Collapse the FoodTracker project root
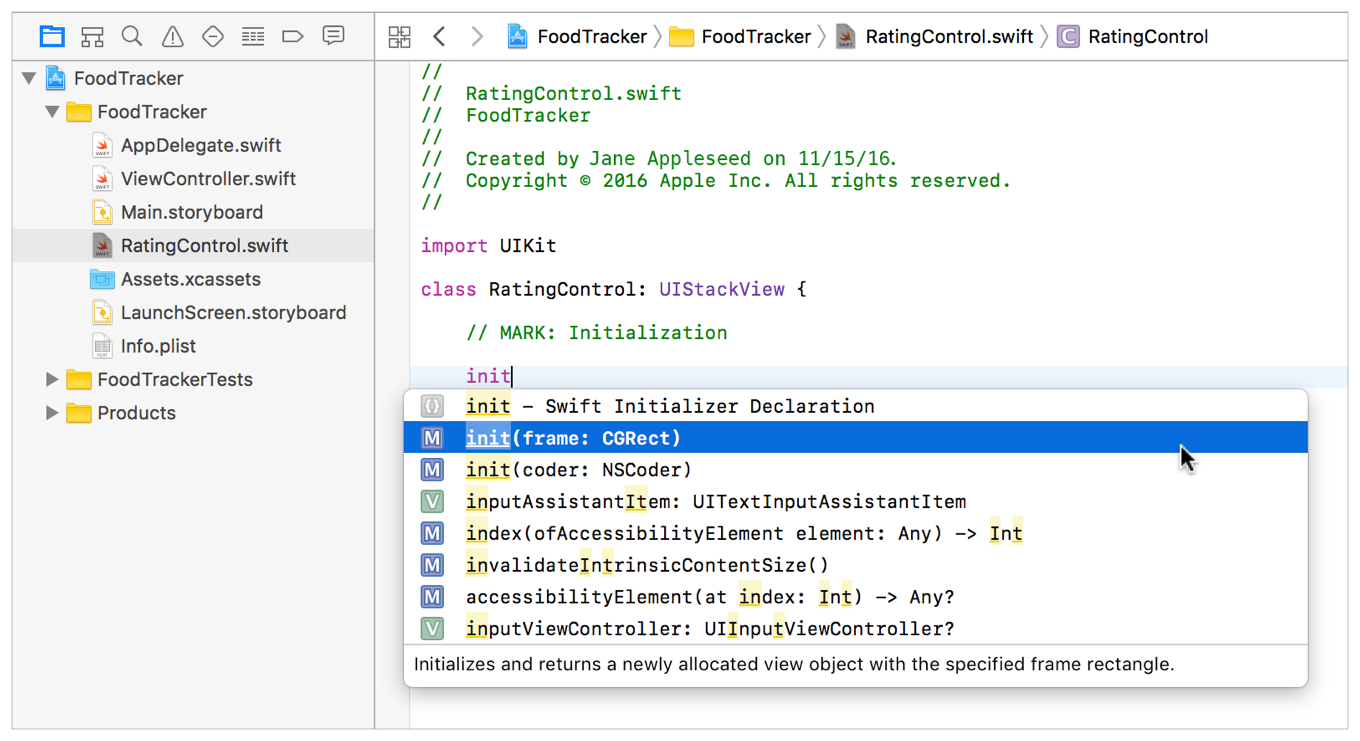 pos(29,78)
